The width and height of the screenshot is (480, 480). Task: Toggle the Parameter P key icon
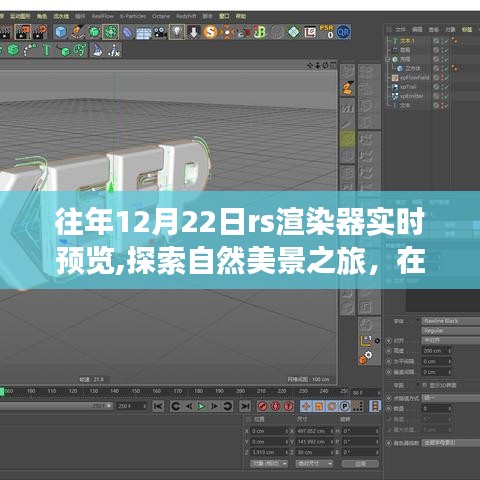pyautogui.click(x=344, y=406)
